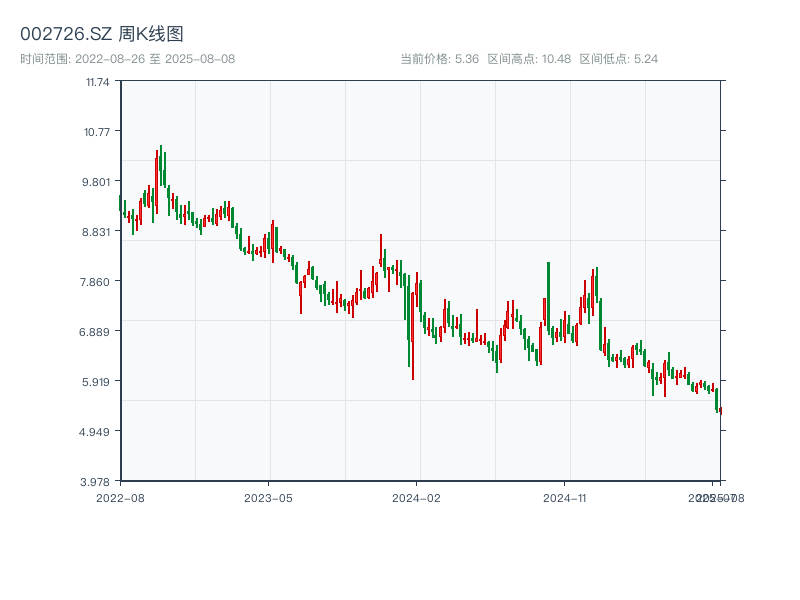Click the 4.949 y-axis price label
This screenshot has height=600, width=800.
pos(98,432)
